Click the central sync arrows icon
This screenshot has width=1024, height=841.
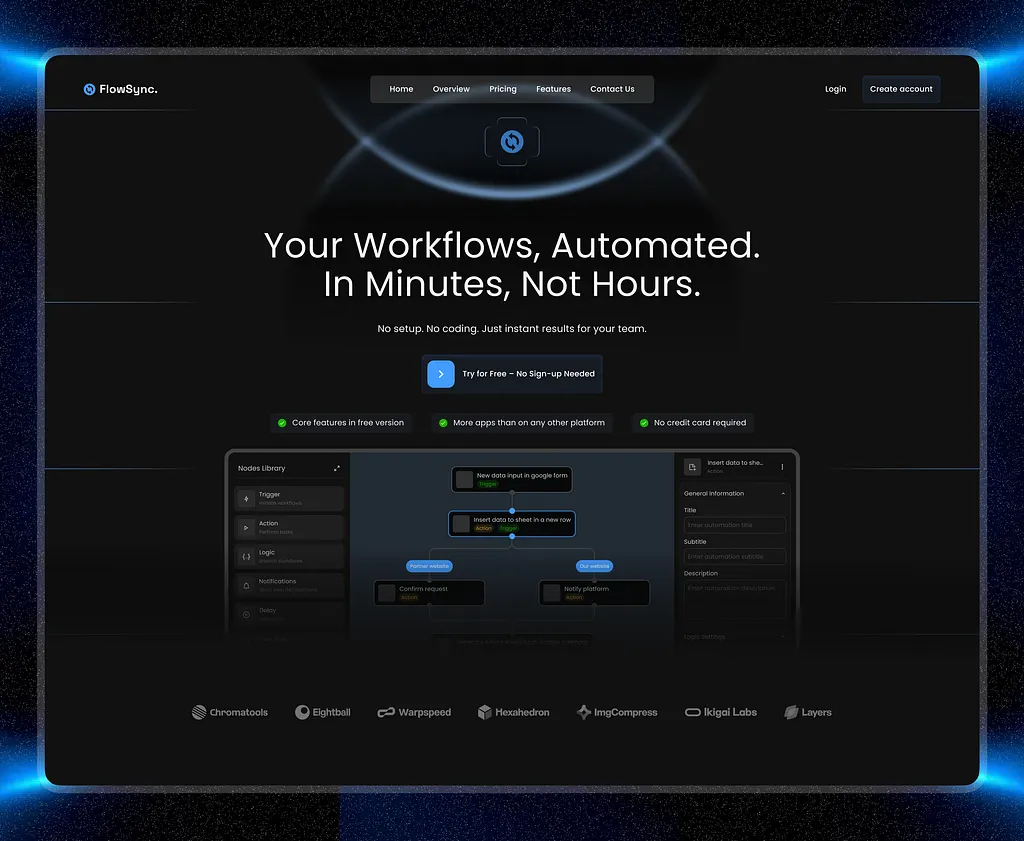coord(512,142)
